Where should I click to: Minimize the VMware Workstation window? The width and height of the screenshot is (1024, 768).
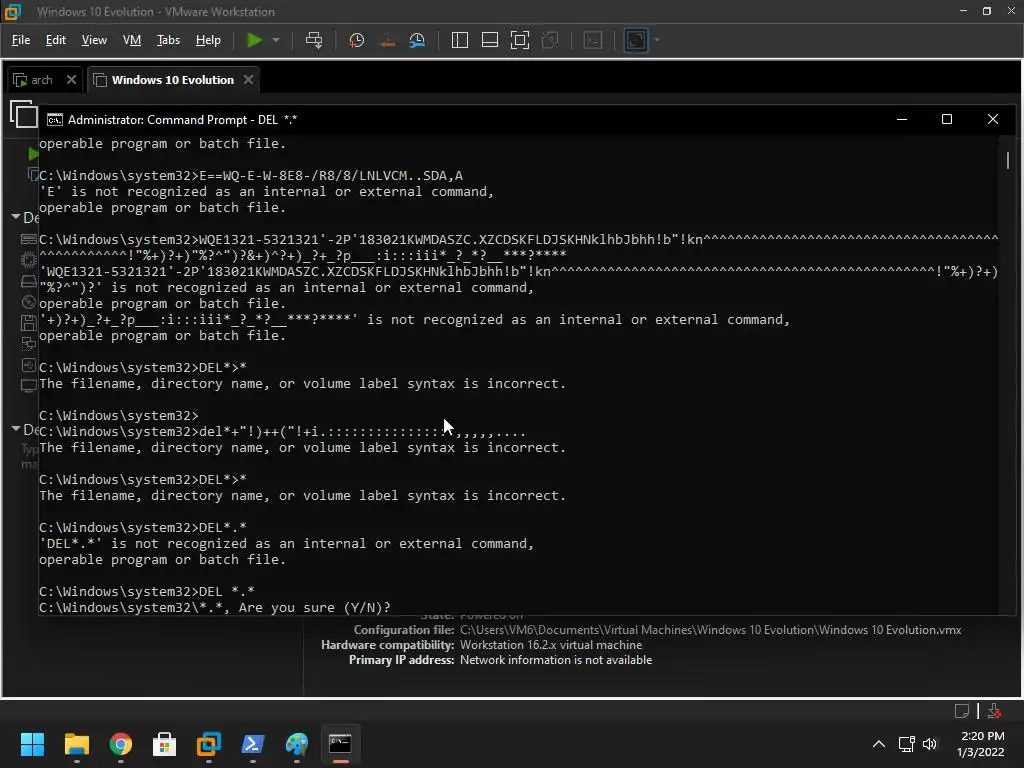[x=963, y=11]
